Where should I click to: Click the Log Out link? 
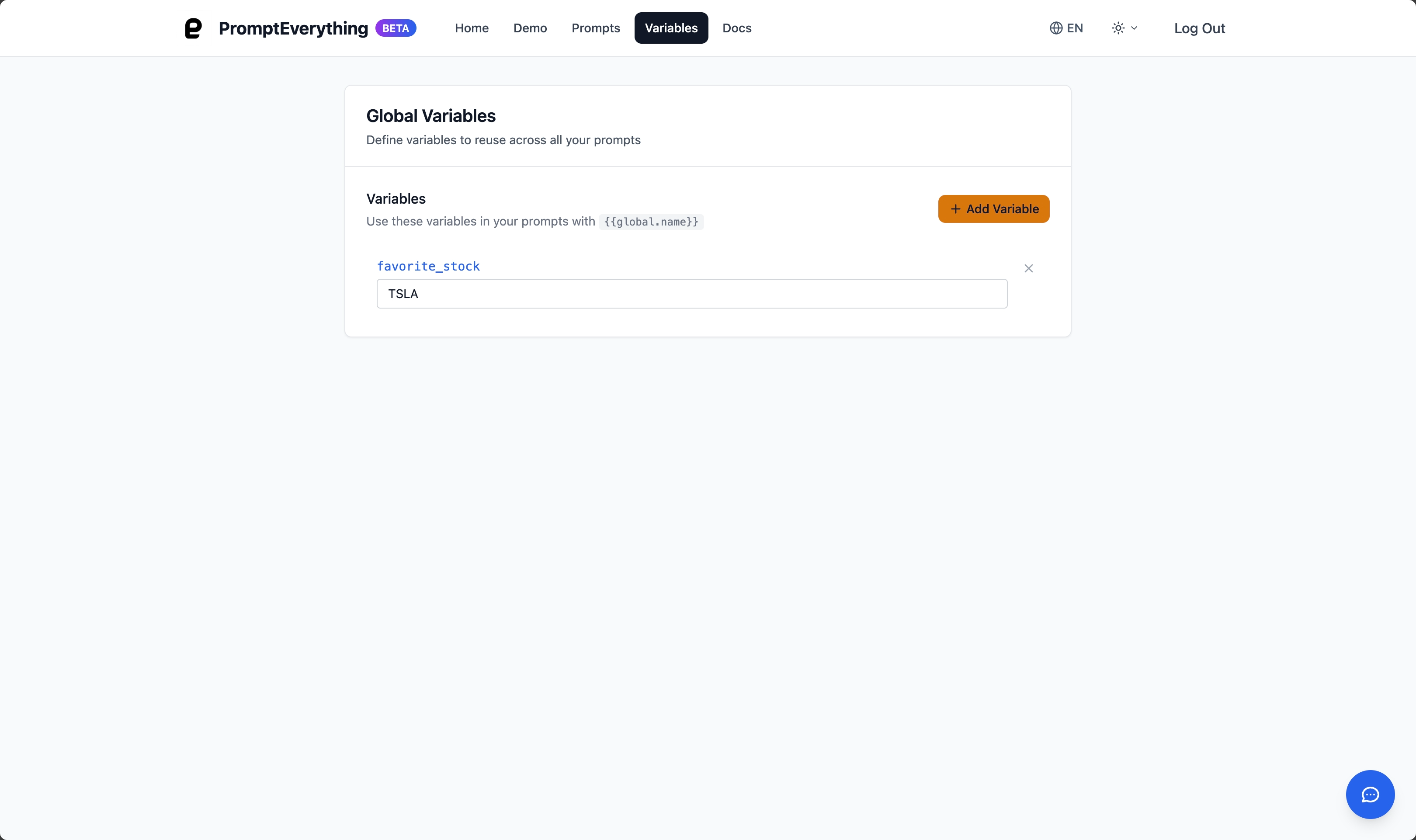click(x=1199, y=28)
